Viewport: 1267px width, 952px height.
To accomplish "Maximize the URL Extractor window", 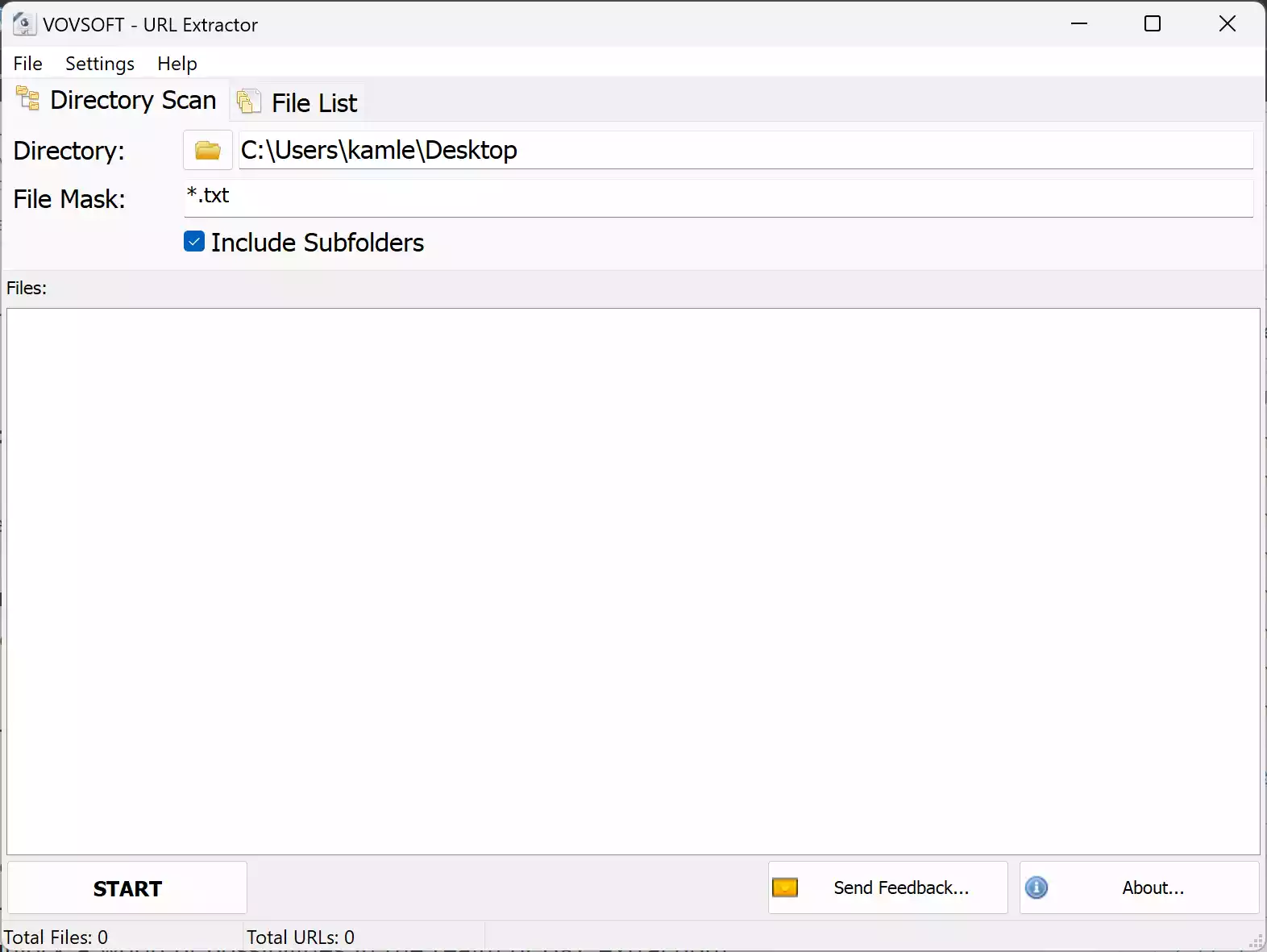I will (x=1153, y=23).
